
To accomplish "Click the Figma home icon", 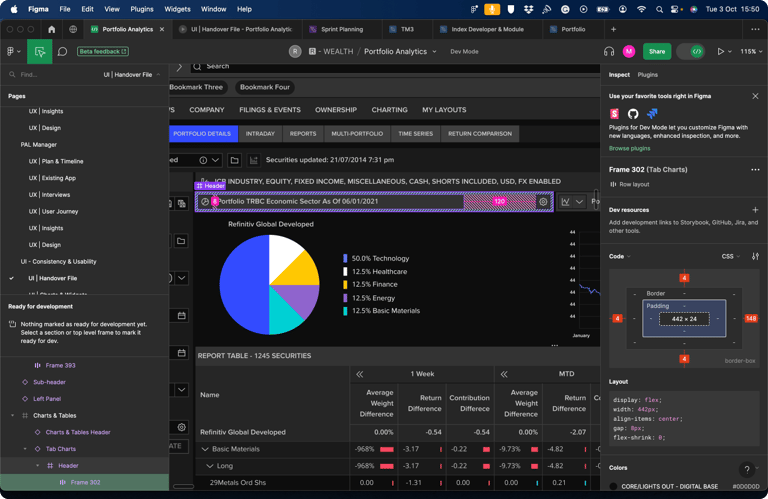I will pos(51,29).
